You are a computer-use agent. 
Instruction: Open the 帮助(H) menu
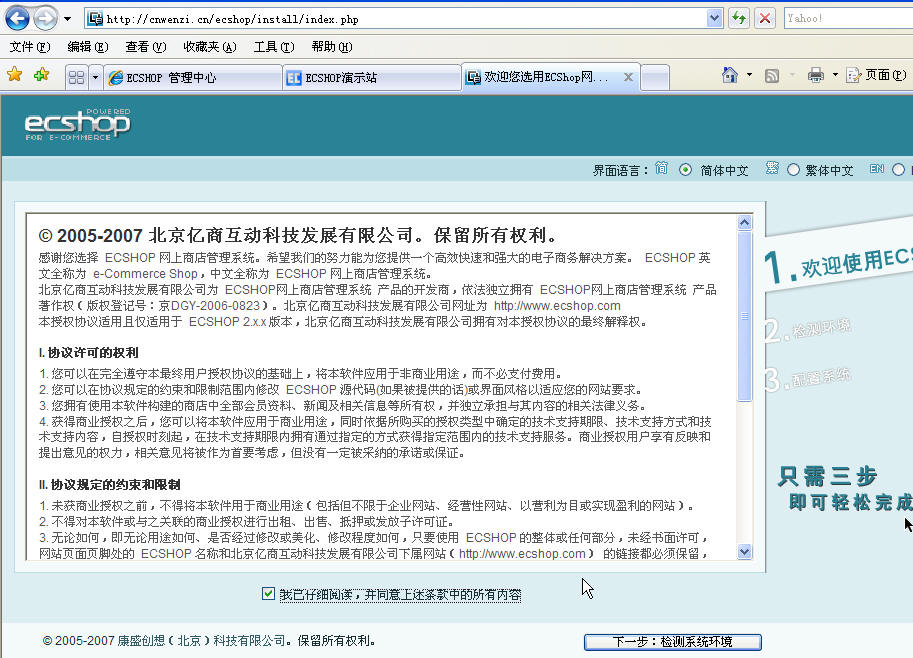(332, 47)
